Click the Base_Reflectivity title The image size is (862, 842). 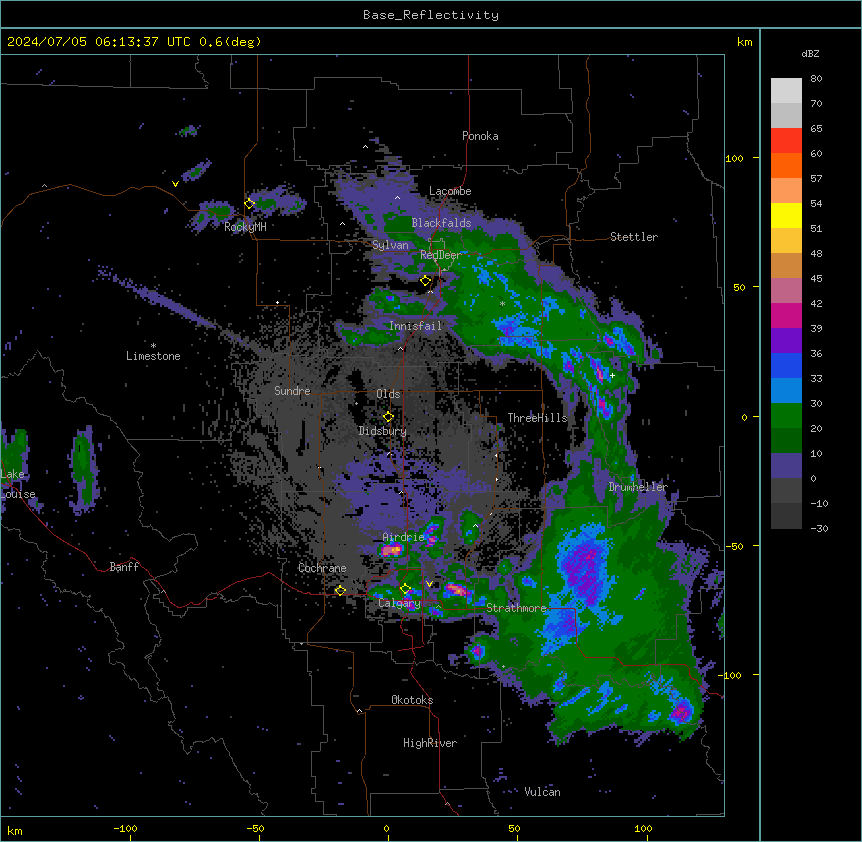coord(431,15)
